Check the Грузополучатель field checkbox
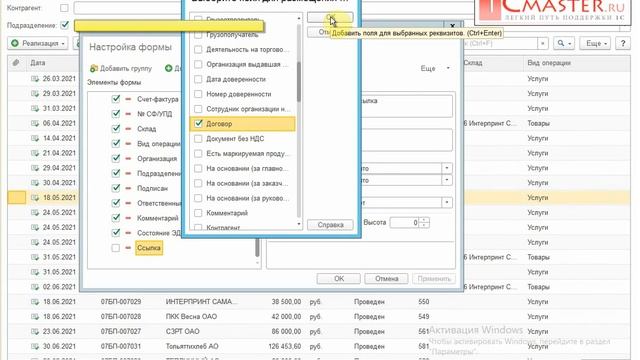 point(198,35)
